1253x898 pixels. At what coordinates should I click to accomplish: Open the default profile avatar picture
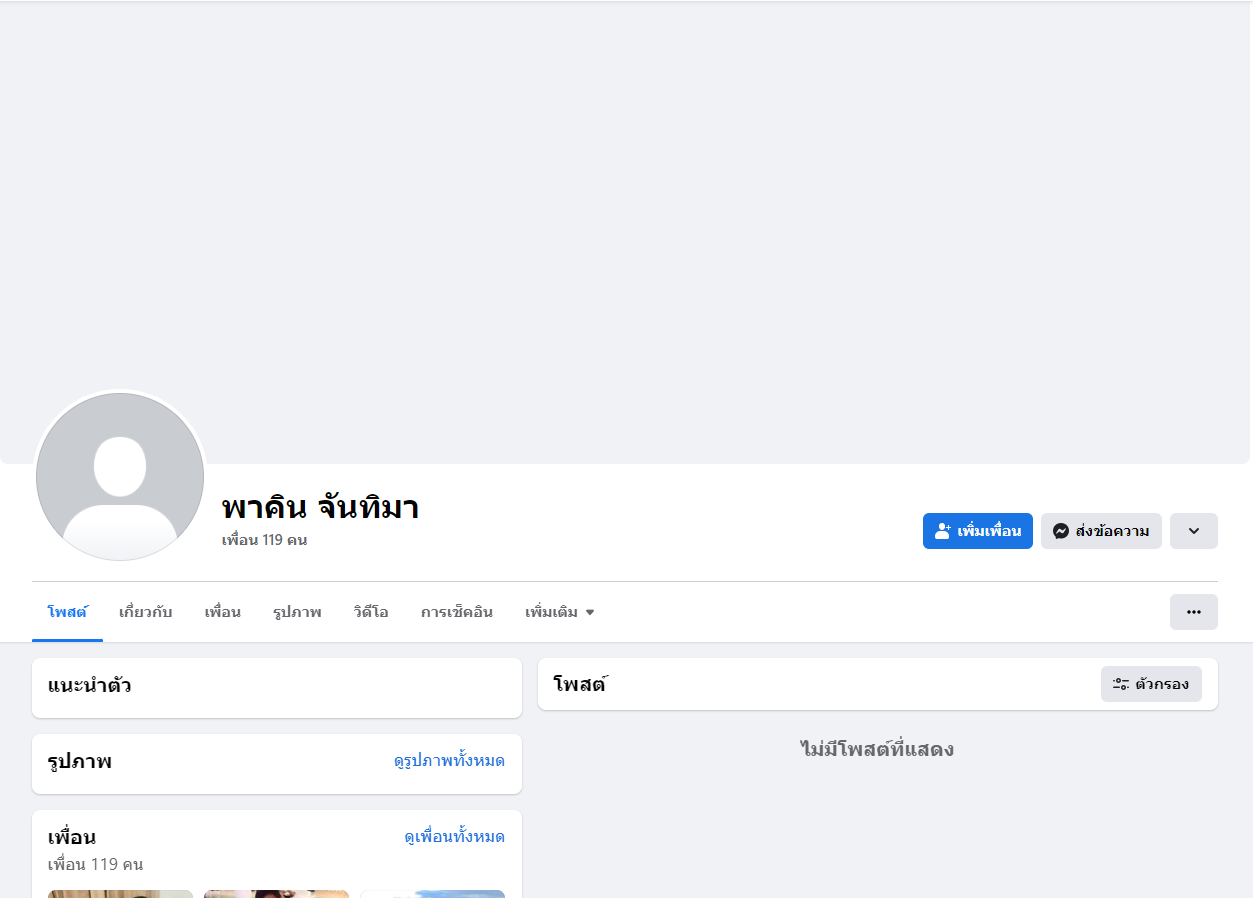point(120,477)
